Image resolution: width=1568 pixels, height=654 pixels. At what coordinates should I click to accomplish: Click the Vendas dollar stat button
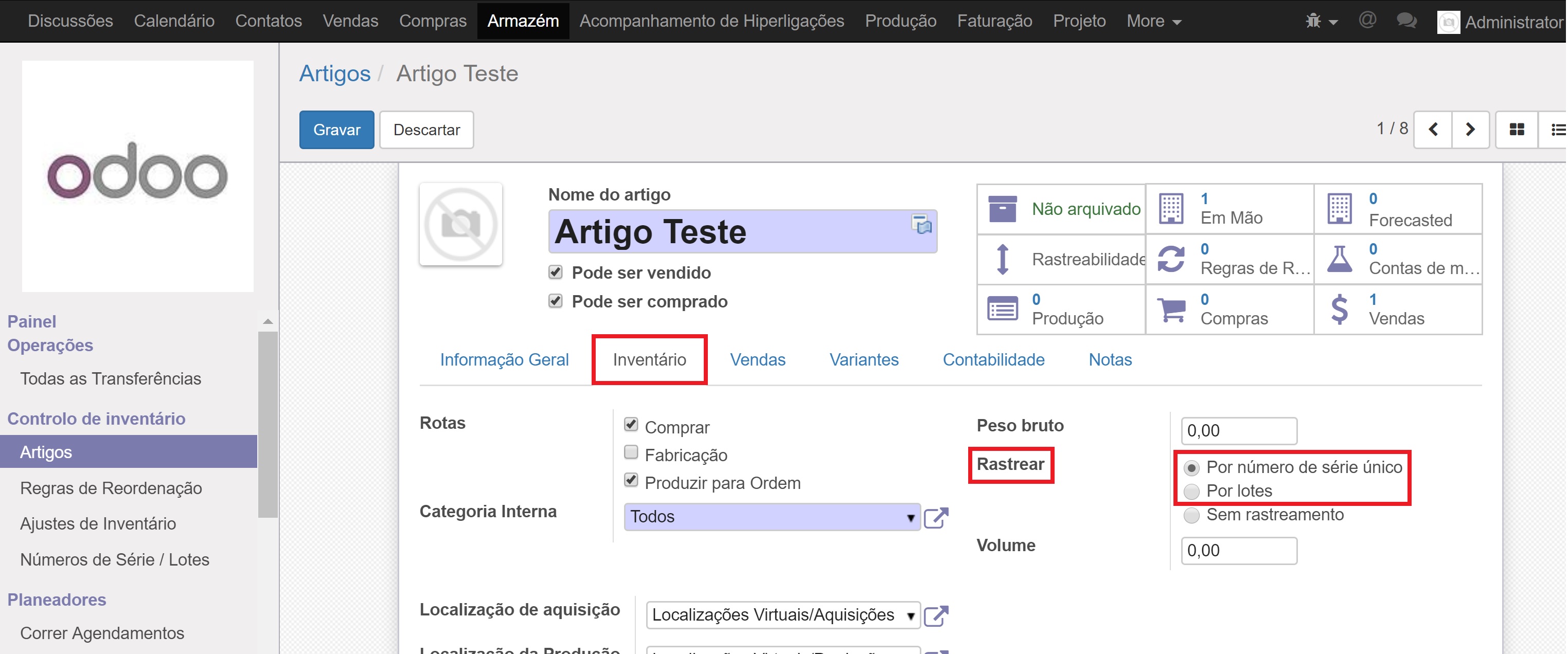coord(1398,310)
